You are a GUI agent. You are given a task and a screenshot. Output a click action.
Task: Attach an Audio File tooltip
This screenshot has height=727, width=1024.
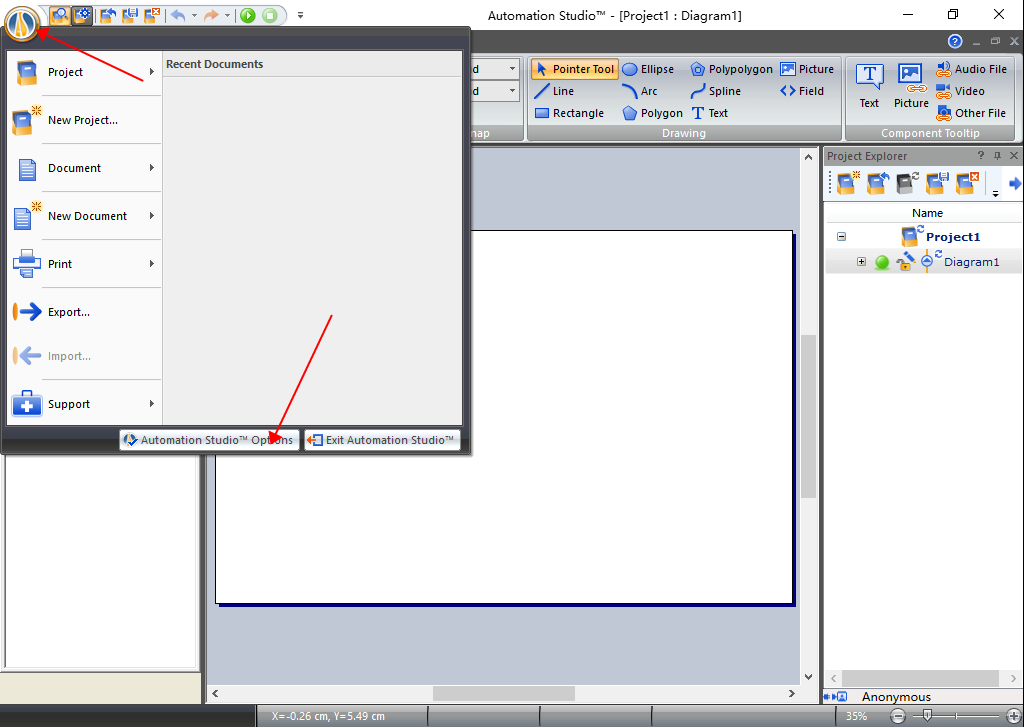[x=972, y=69]
